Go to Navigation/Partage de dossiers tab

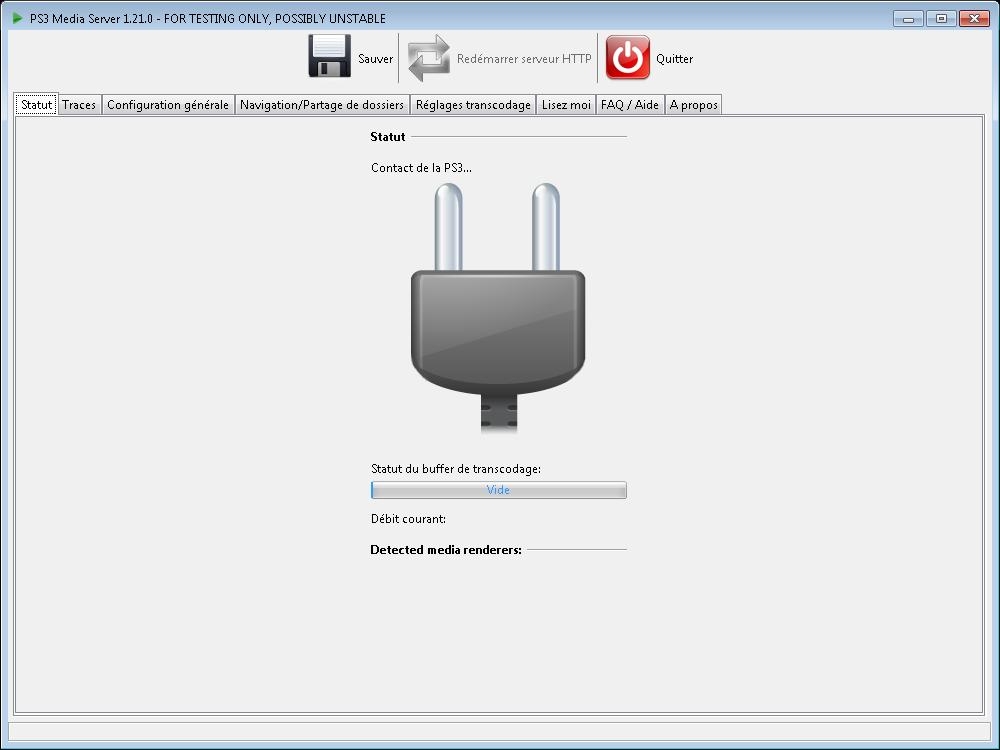(x=322, y=105)
